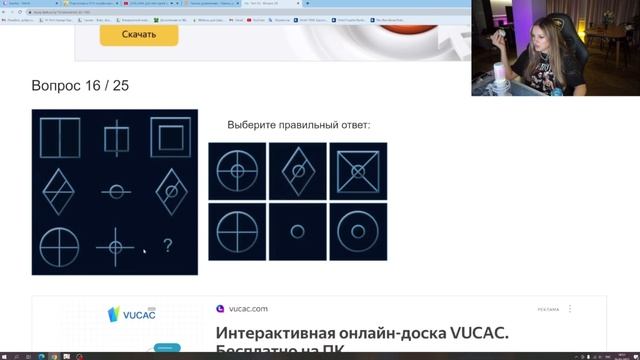
Task: Switch to the tab with red favicon
Action: pos(150,3)
